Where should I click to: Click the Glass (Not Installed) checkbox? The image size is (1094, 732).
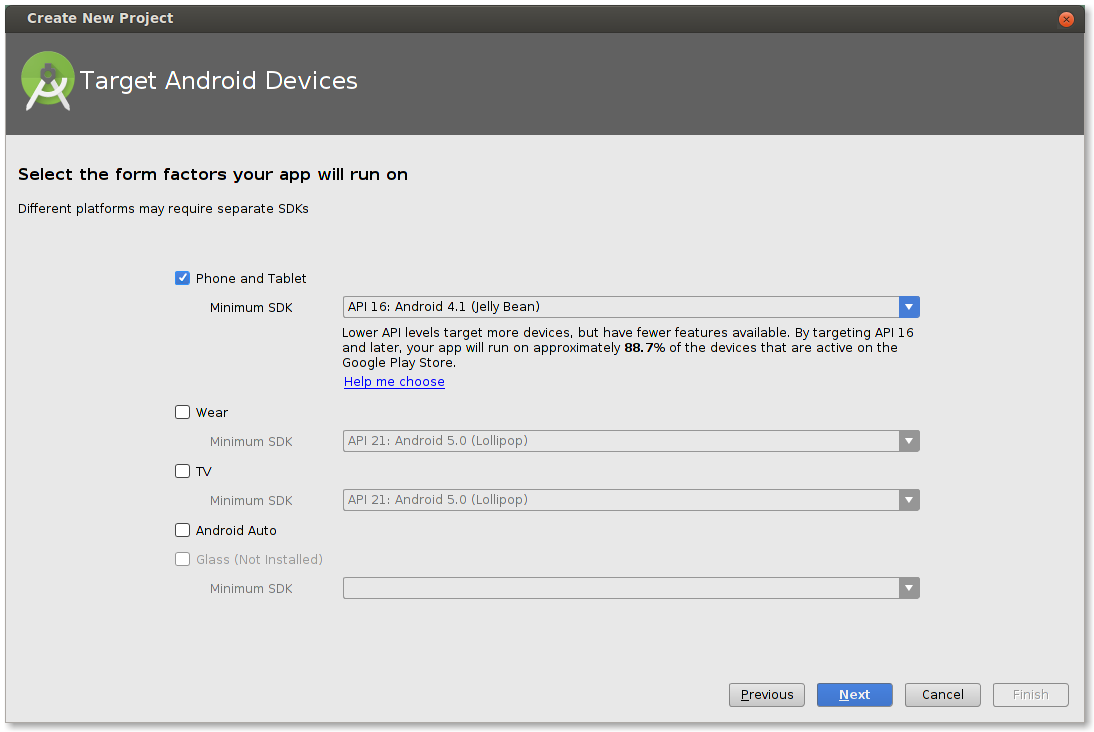tap(182, 559)
